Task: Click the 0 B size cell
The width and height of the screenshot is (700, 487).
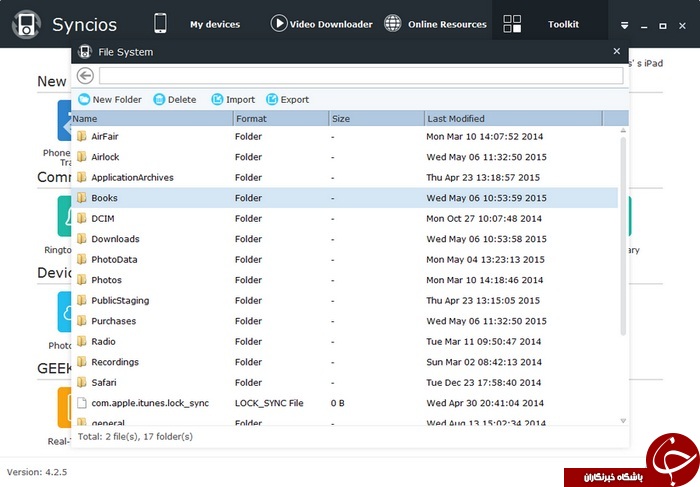Action: click(338, 404)
